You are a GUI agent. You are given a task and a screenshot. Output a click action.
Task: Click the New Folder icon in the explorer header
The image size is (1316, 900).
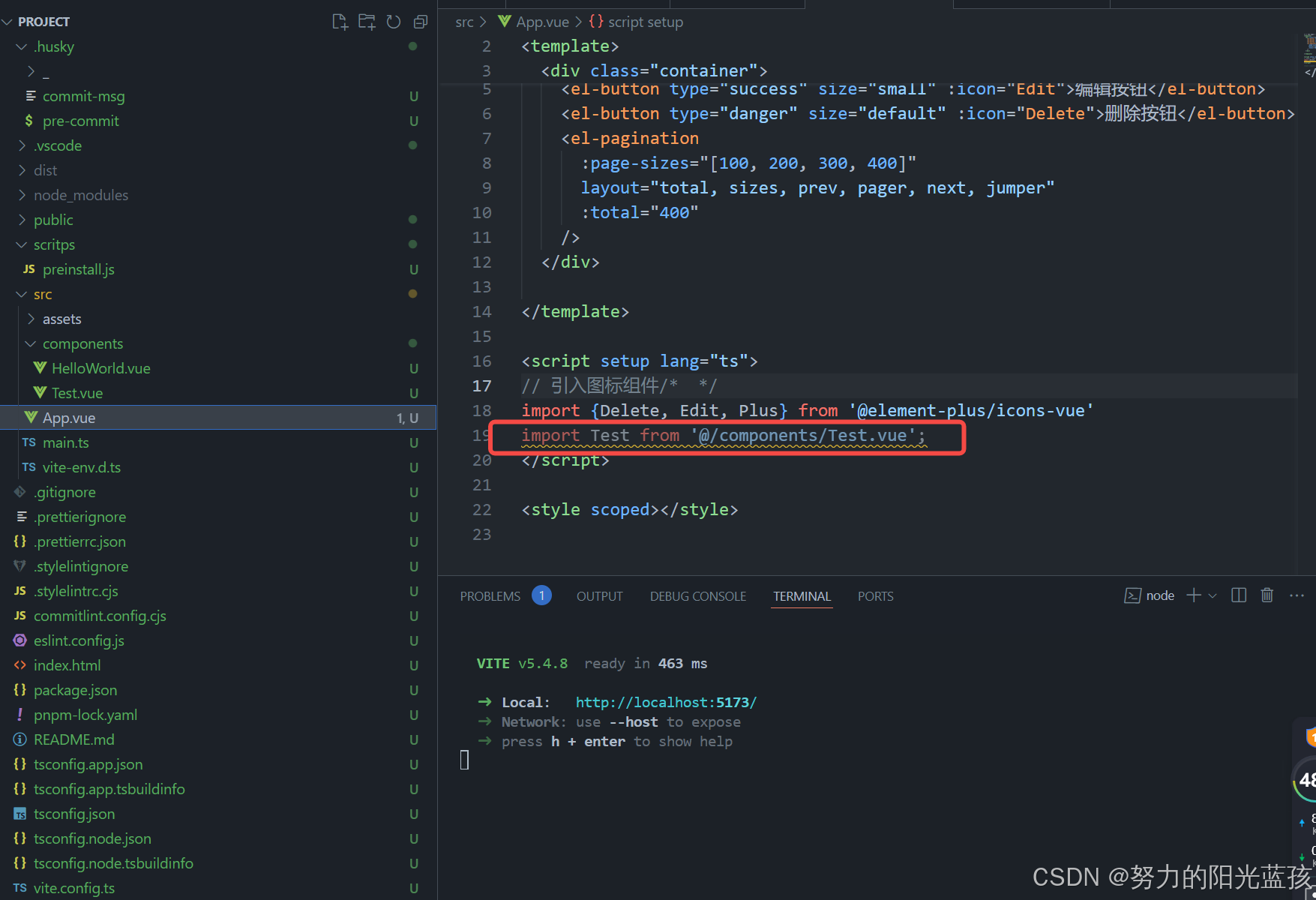click(367, 22)
